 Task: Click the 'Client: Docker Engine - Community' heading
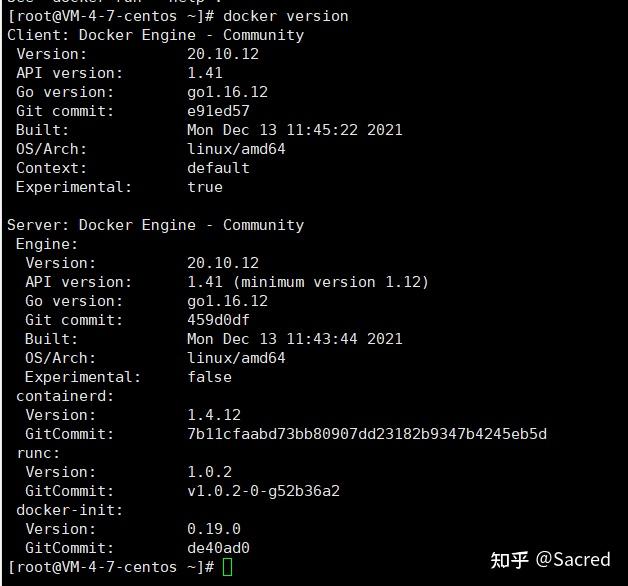[155, 35]
